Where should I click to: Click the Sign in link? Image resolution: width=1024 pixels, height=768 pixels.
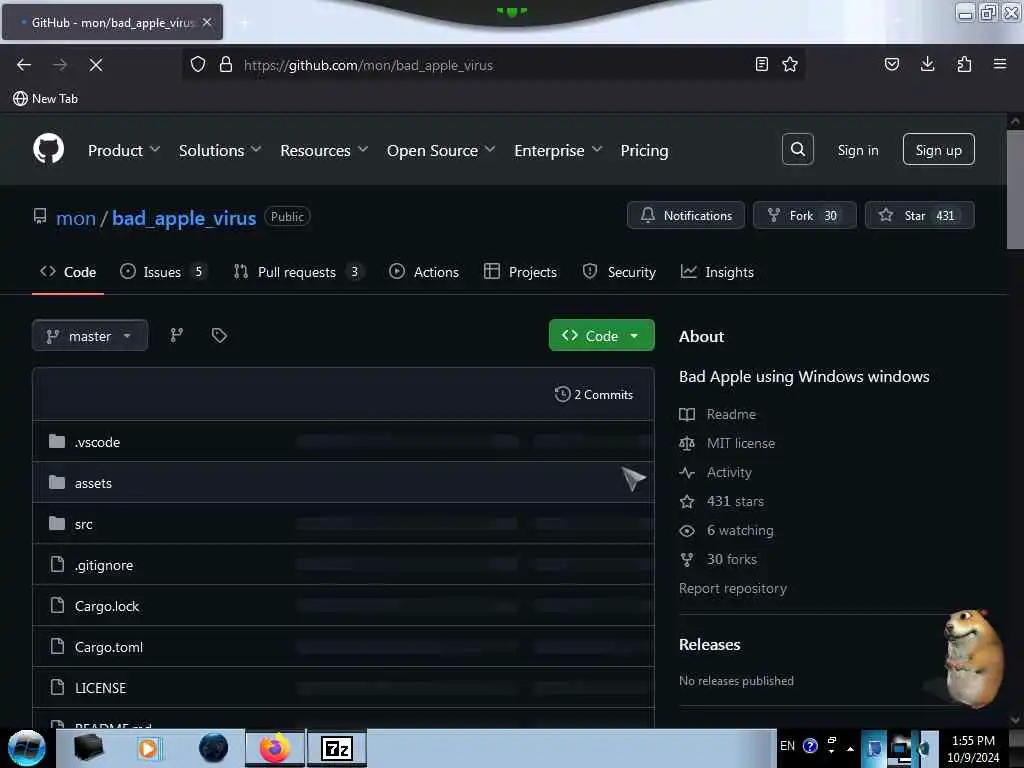(858, 150)
